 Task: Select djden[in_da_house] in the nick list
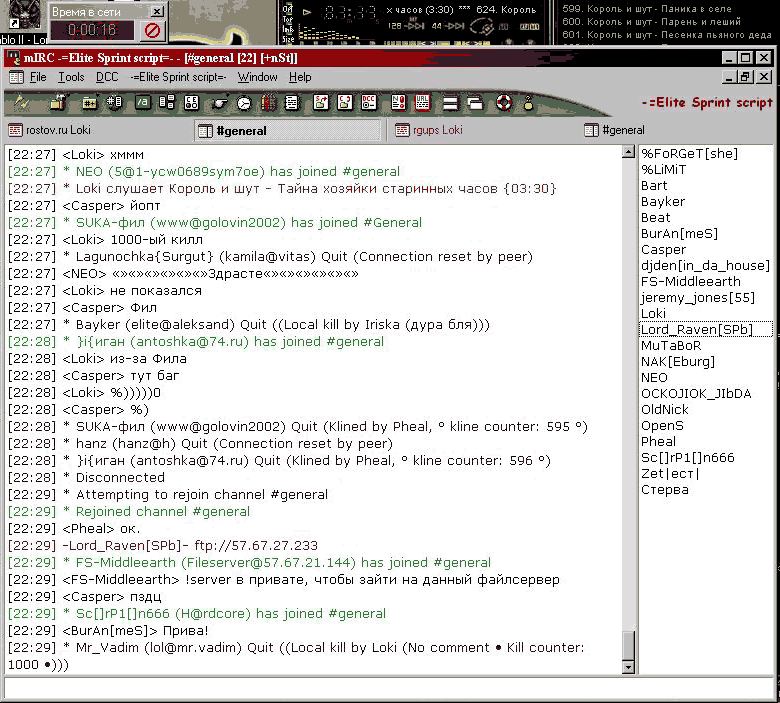click(x=705, y=266)
